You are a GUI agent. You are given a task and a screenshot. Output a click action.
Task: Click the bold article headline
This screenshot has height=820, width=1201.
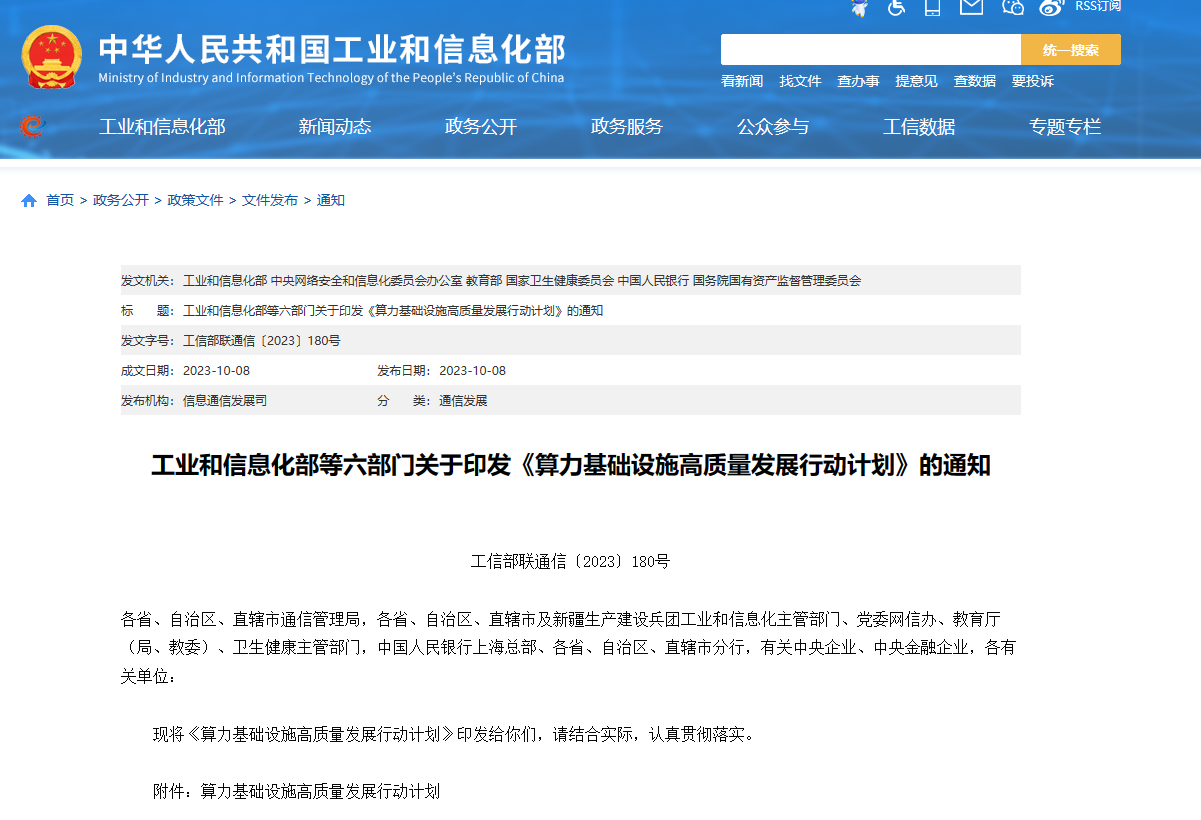pos(571,466)
